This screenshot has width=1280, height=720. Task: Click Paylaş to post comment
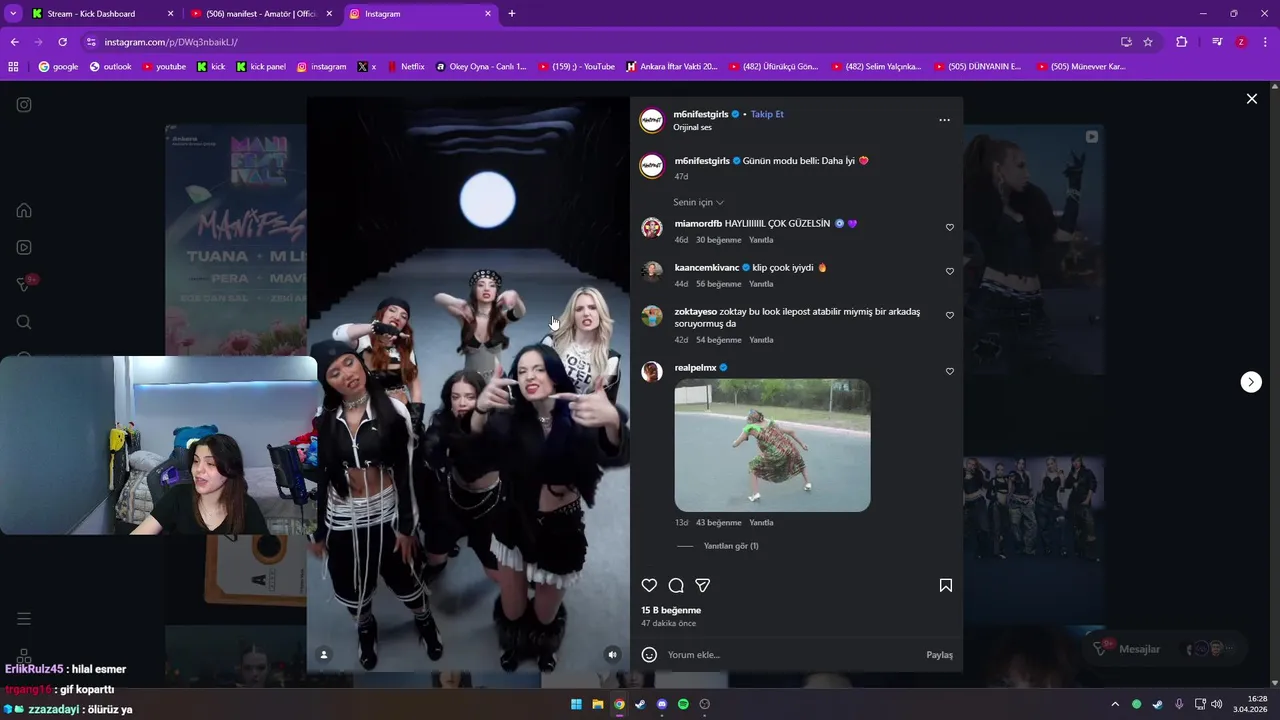[939, 655]
